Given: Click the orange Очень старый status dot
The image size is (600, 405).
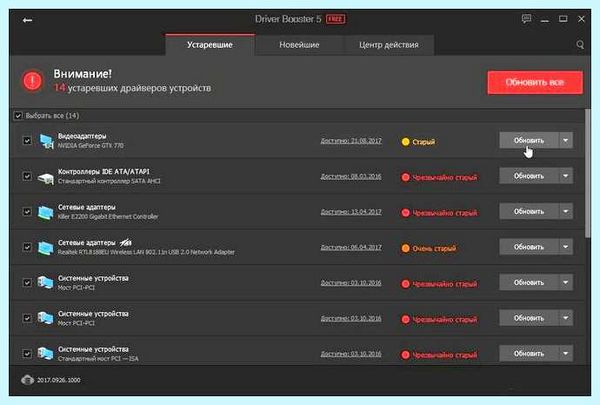Looking at the screenshot, I should (405, 248).
